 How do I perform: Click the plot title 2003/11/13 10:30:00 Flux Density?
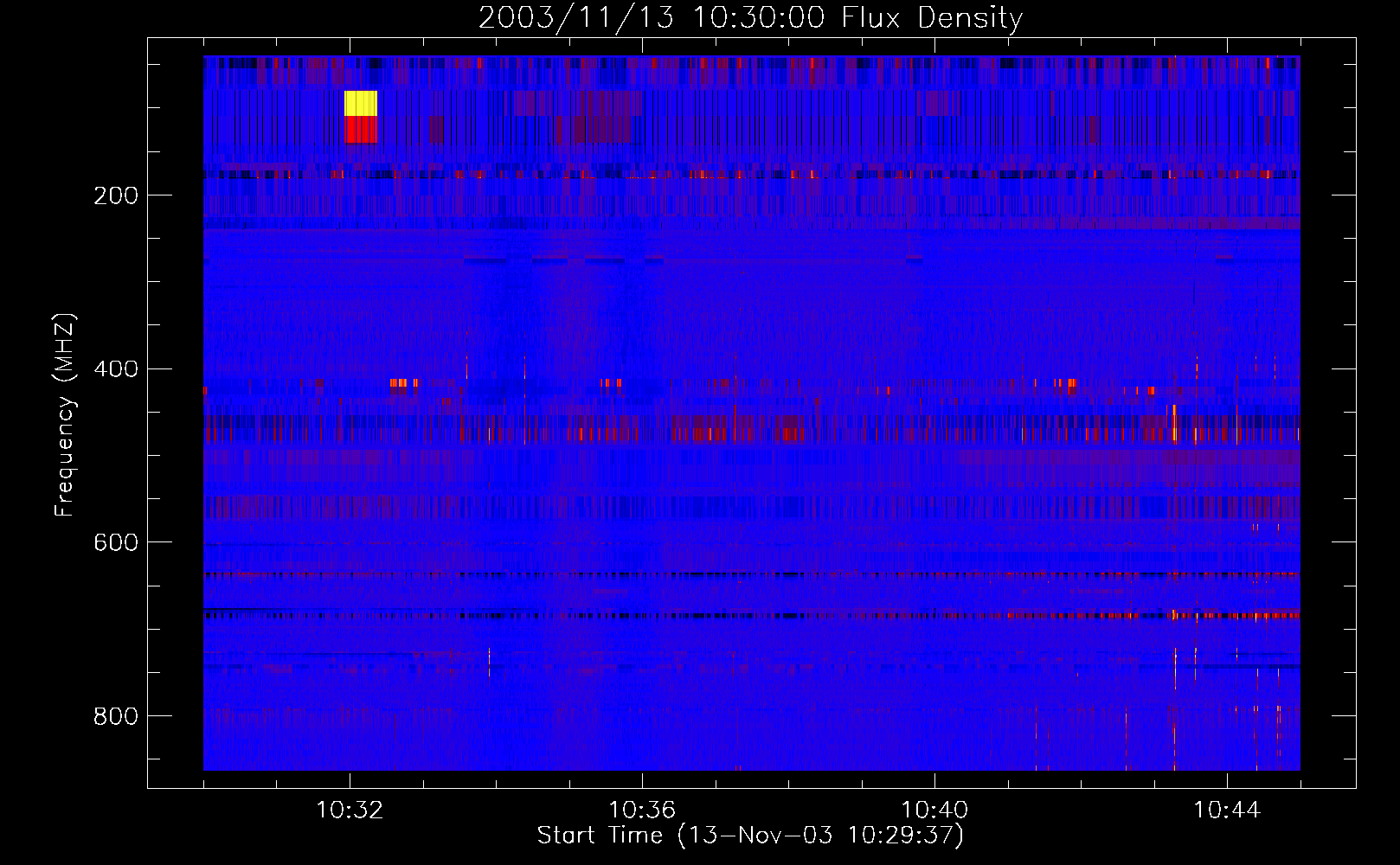pyautogui.click(x=751, y=17)
